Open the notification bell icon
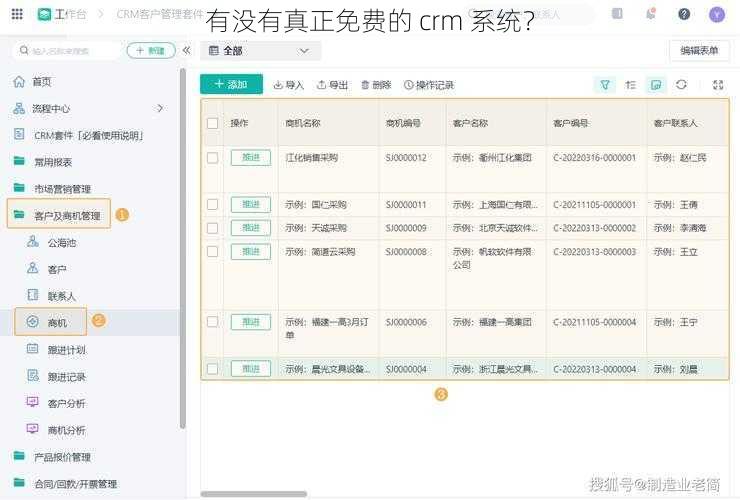 click(651, 14)
